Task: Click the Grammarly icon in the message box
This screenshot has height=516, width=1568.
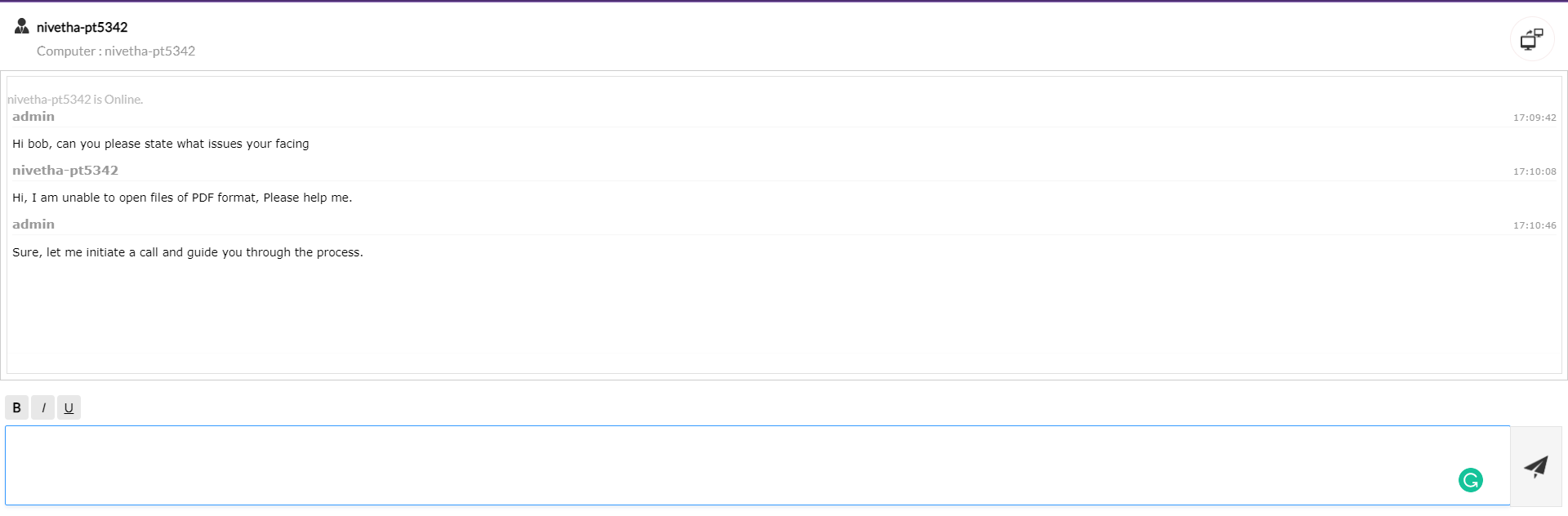Action: pos(1470,480)
